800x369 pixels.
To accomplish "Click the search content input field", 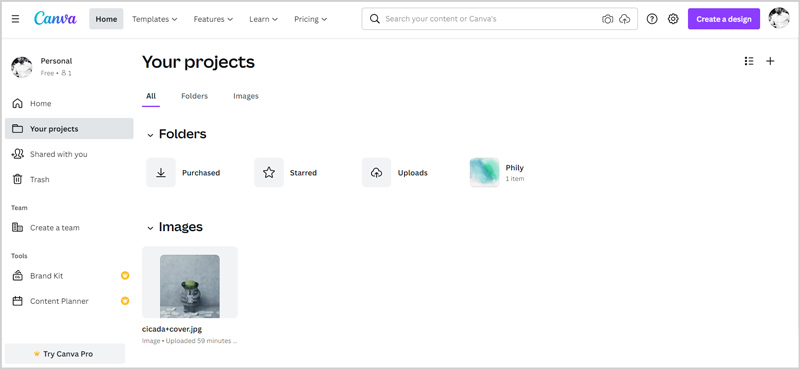I will click(490, 19).
